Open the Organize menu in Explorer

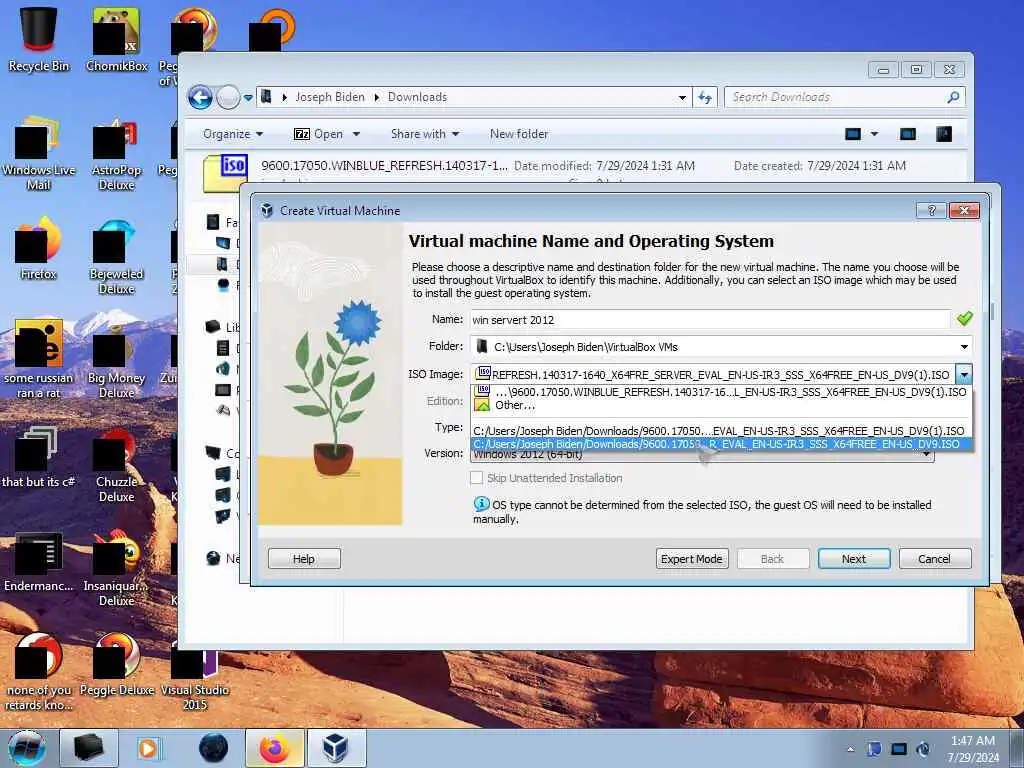tap(233, 134)
